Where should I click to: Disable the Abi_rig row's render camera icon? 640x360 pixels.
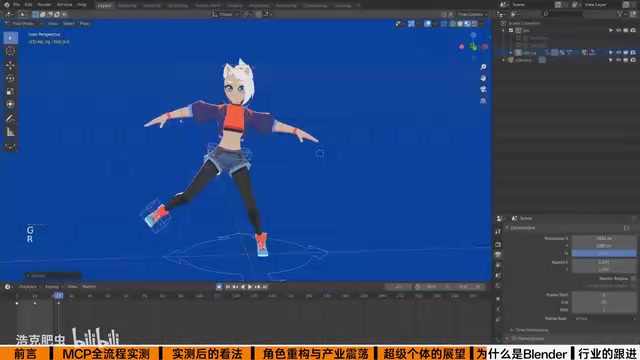(x=633, y=53)
